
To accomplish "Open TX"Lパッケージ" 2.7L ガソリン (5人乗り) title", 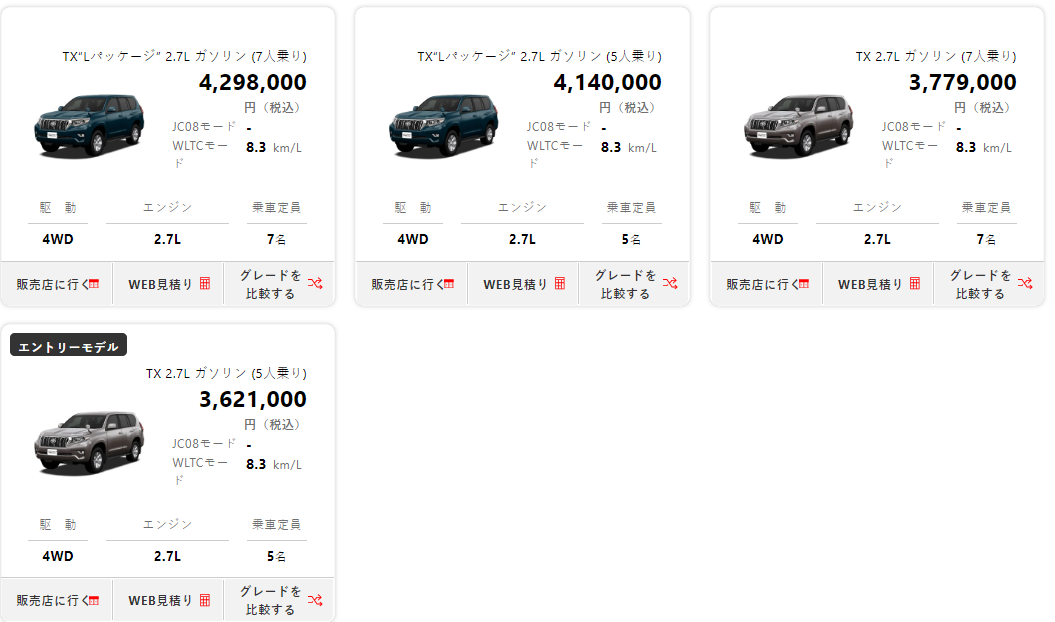I will pyautogui.click(x=539, y=56).
